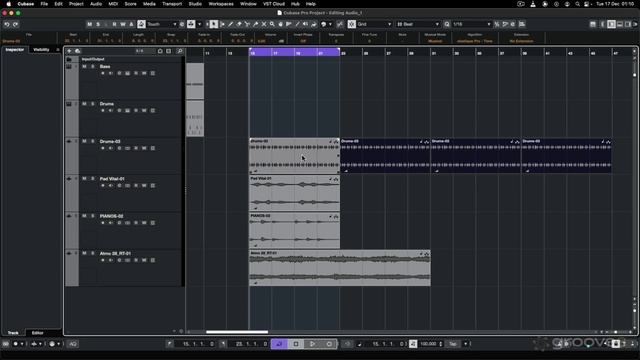This screenshot has height=360, width=640.
Task: Toggle Solo for all tracks (S) in toolbar
Action: (x=98, y=24)
